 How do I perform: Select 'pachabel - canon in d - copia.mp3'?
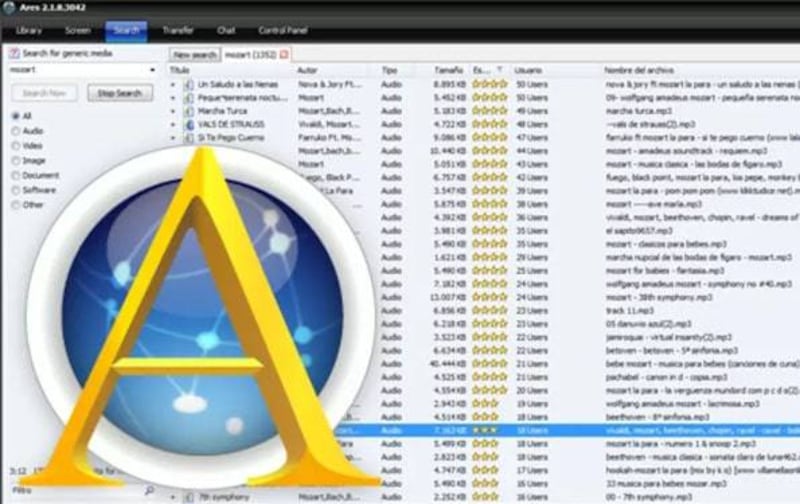[666, 377]
